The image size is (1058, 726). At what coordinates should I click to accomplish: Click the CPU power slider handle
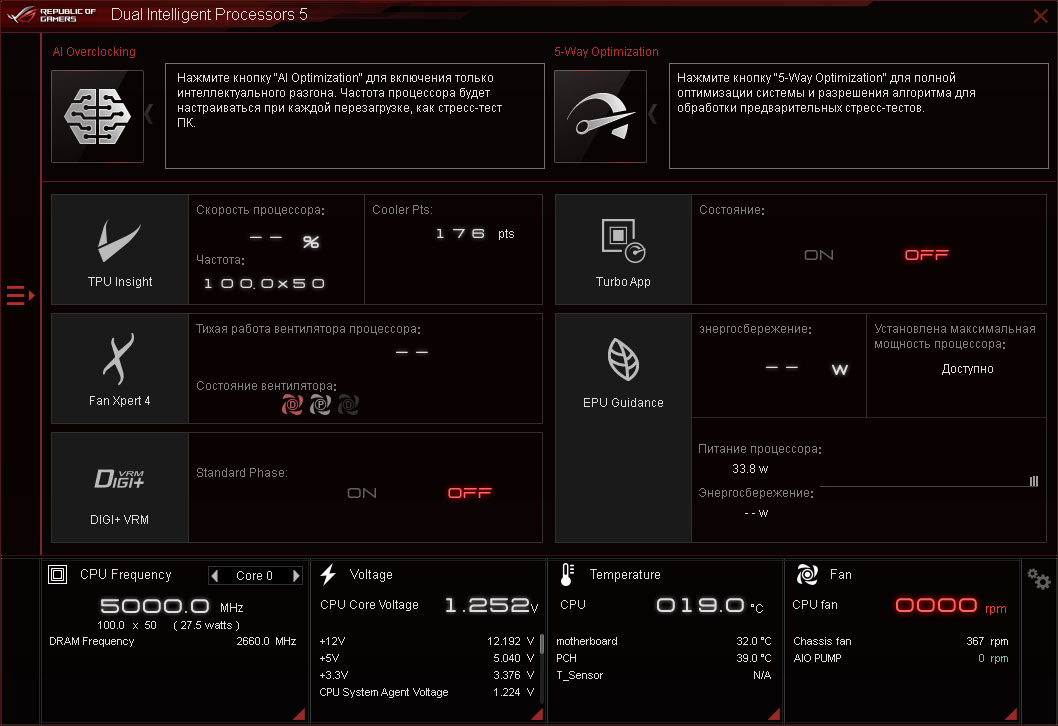tap(1034, 481)
